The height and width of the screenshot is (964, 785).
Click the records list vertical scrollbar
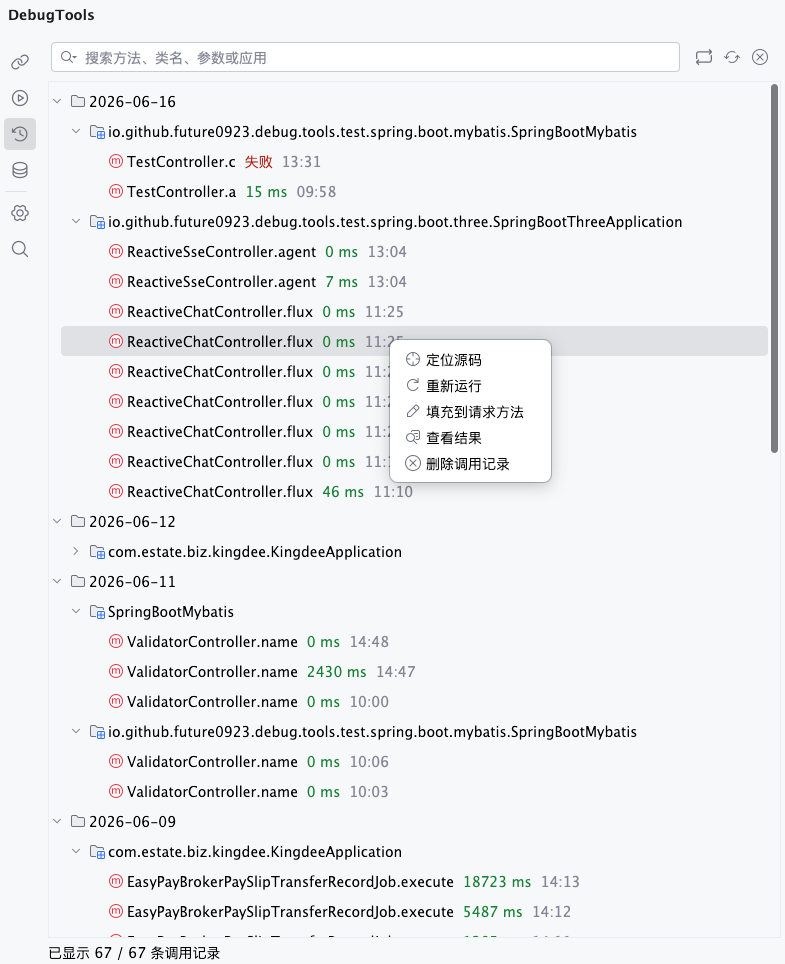(775, 269)
